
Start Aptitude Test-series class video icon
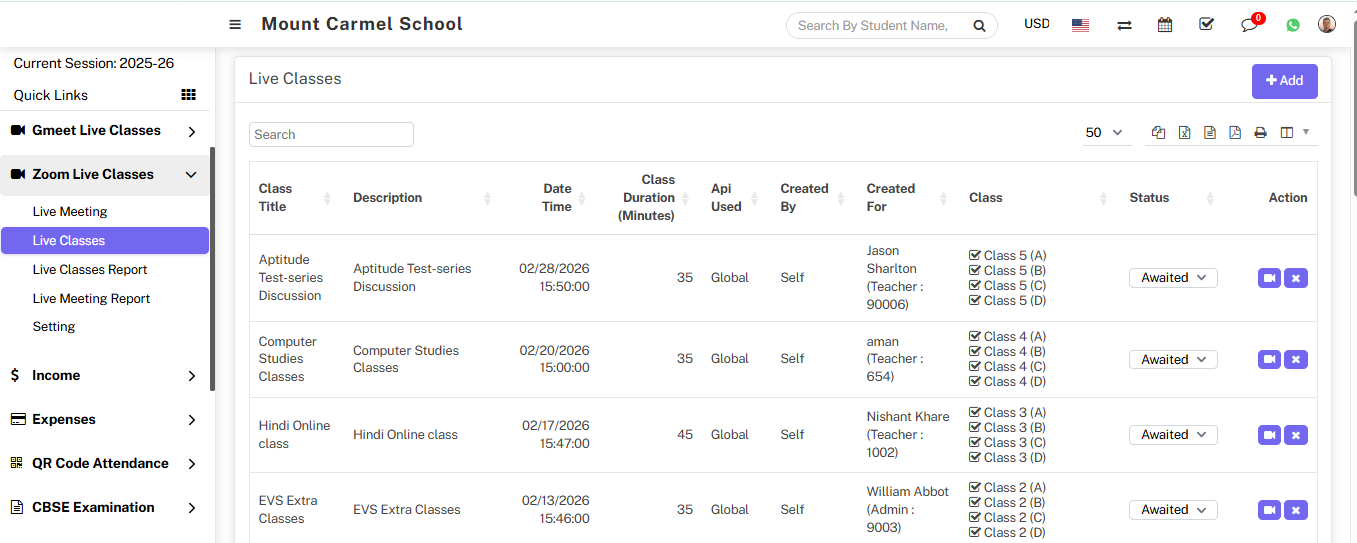tap(1269, 278)
